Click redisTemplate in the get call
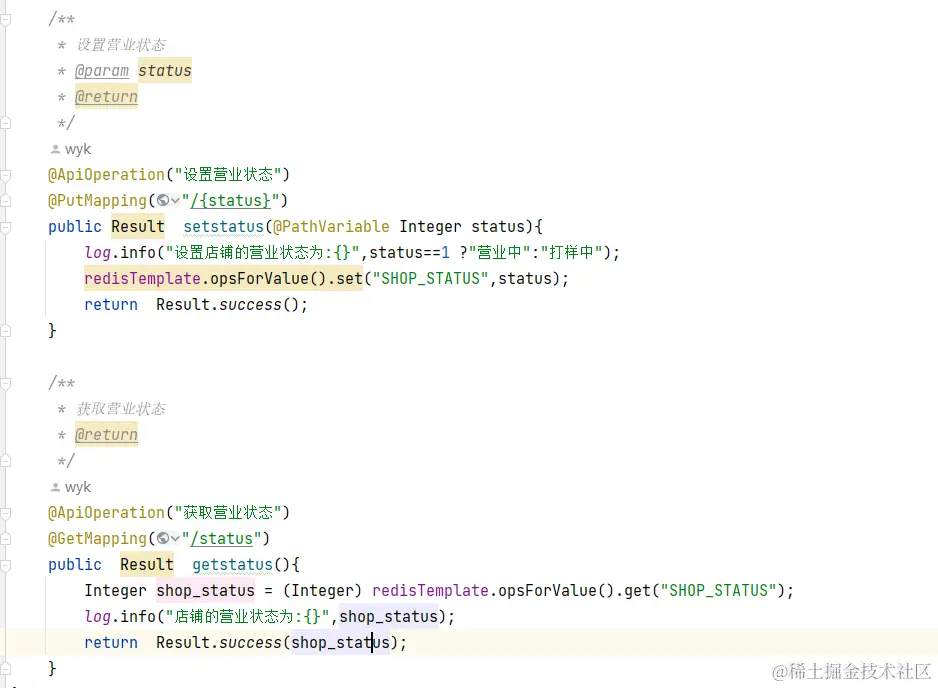The width and height of the screenshot is (938, 688). 430,591
